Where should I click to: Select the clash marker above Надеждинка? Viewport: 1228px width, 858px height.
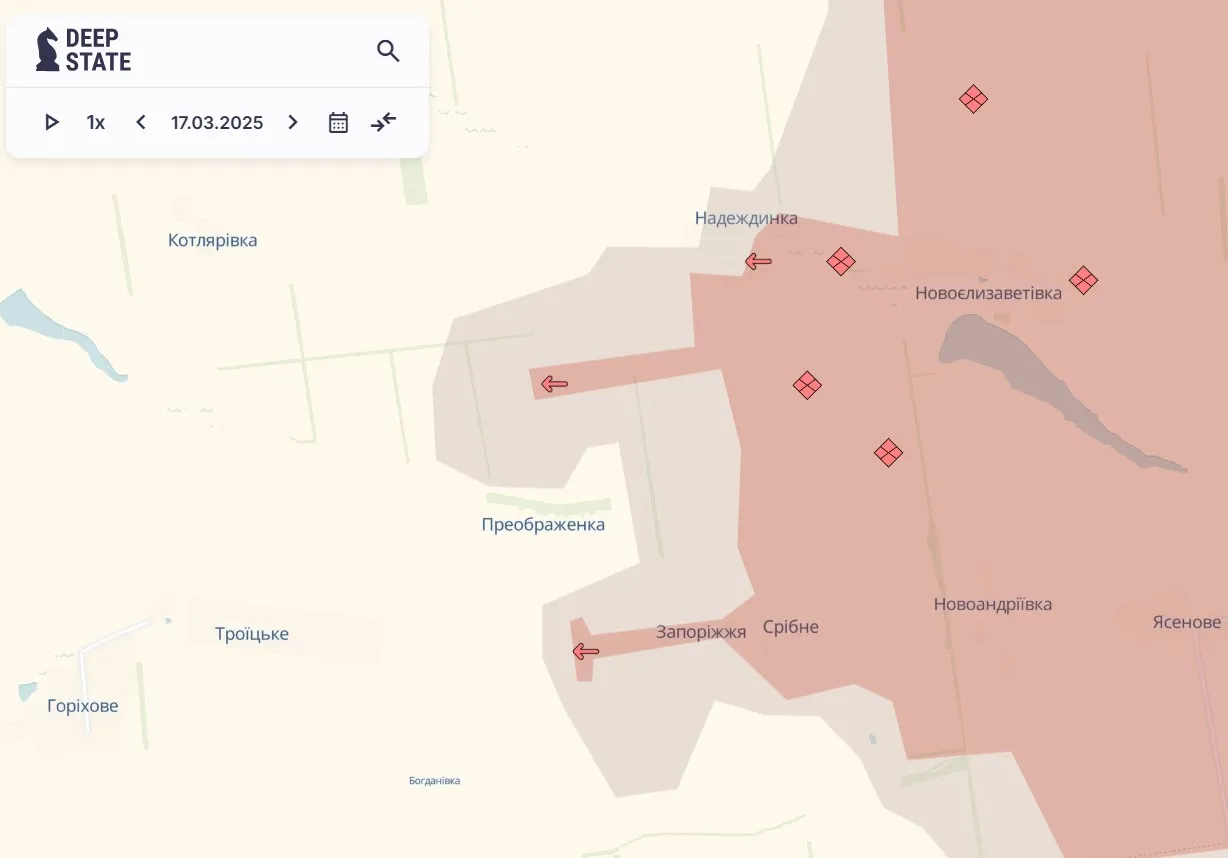click(841, 261)
